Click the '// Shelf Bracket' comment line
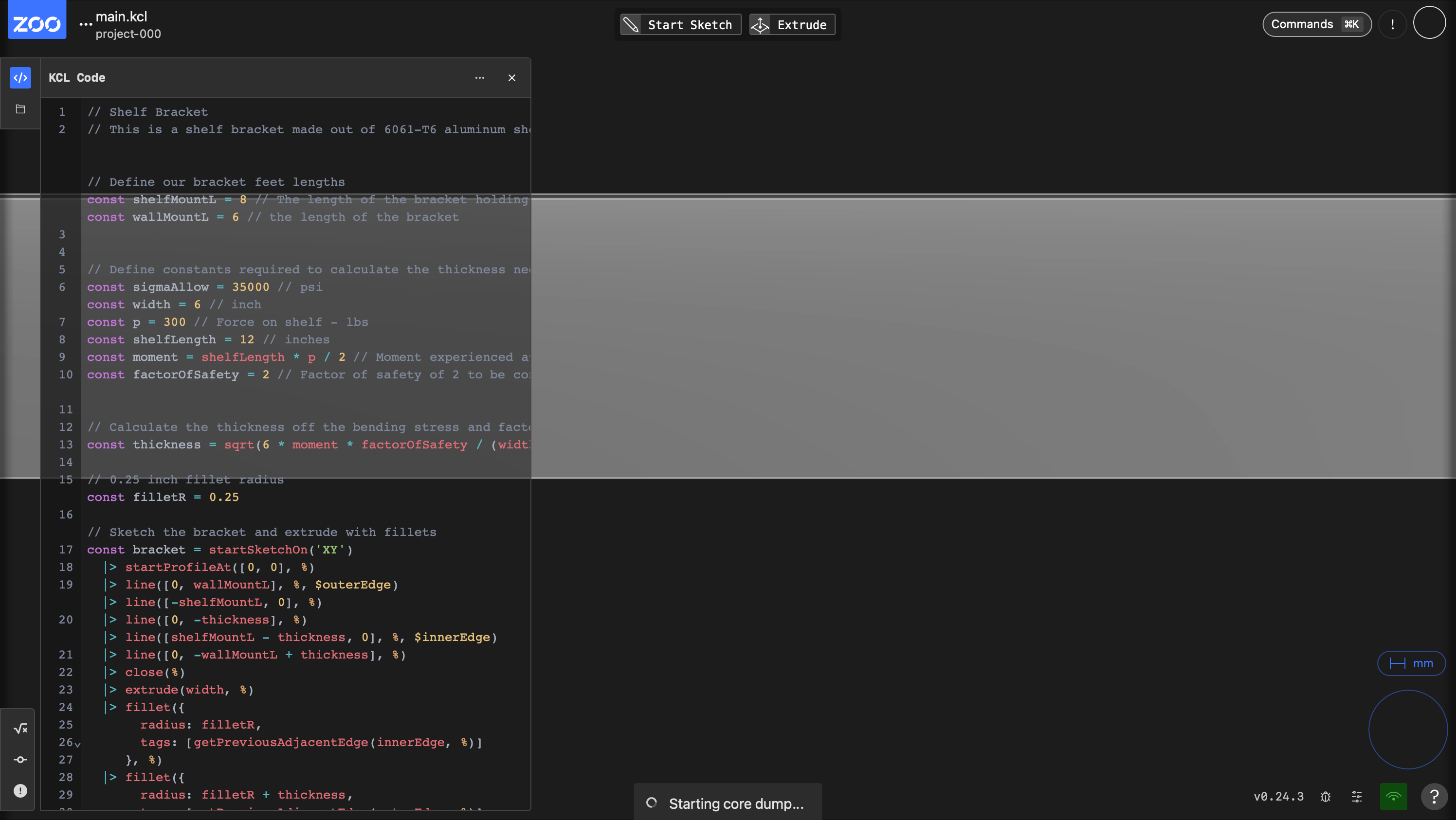This screenshot has height=820, width=1456. [147, 112]
